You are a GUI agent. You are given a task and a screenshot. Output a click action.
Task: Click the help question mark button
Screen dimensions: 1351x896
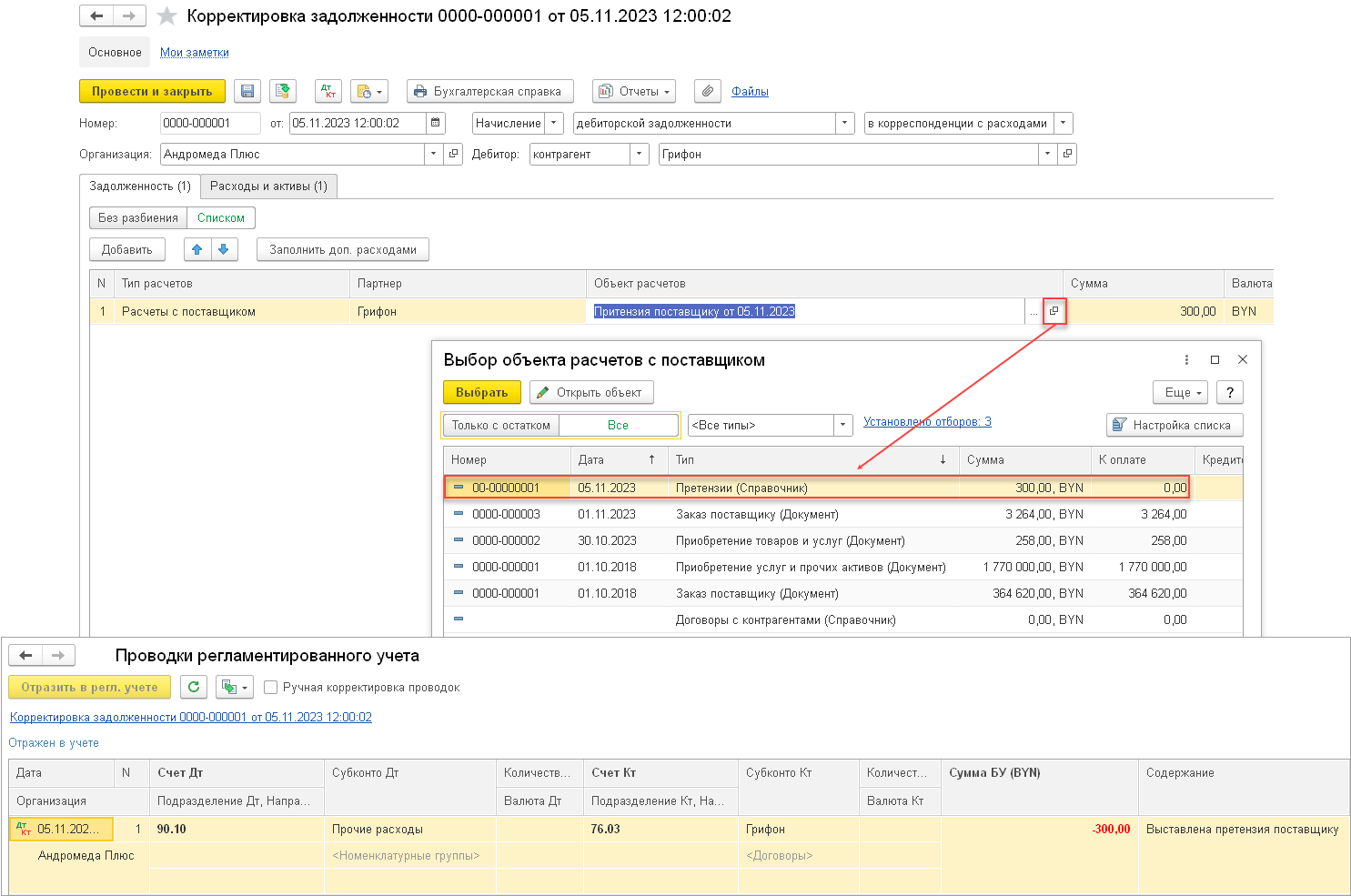pos(1230,392)
